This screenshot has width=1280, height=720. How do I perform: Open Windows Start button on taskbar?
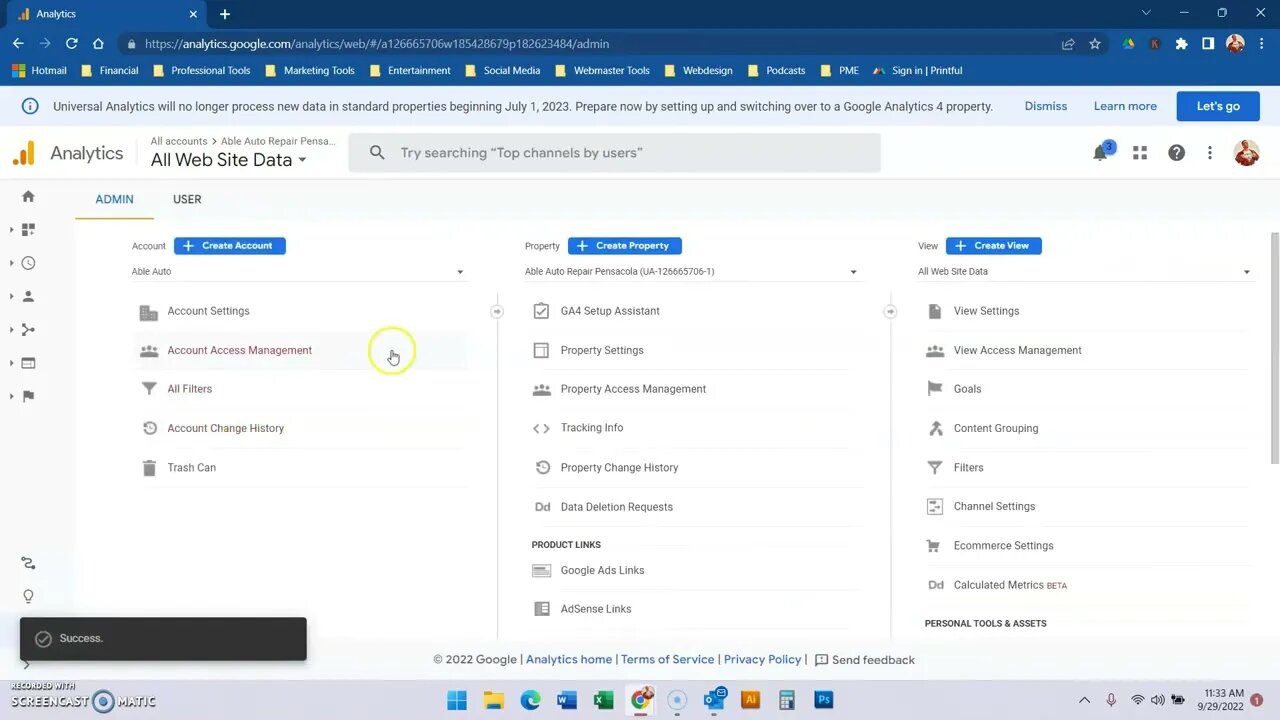(457, 700)
